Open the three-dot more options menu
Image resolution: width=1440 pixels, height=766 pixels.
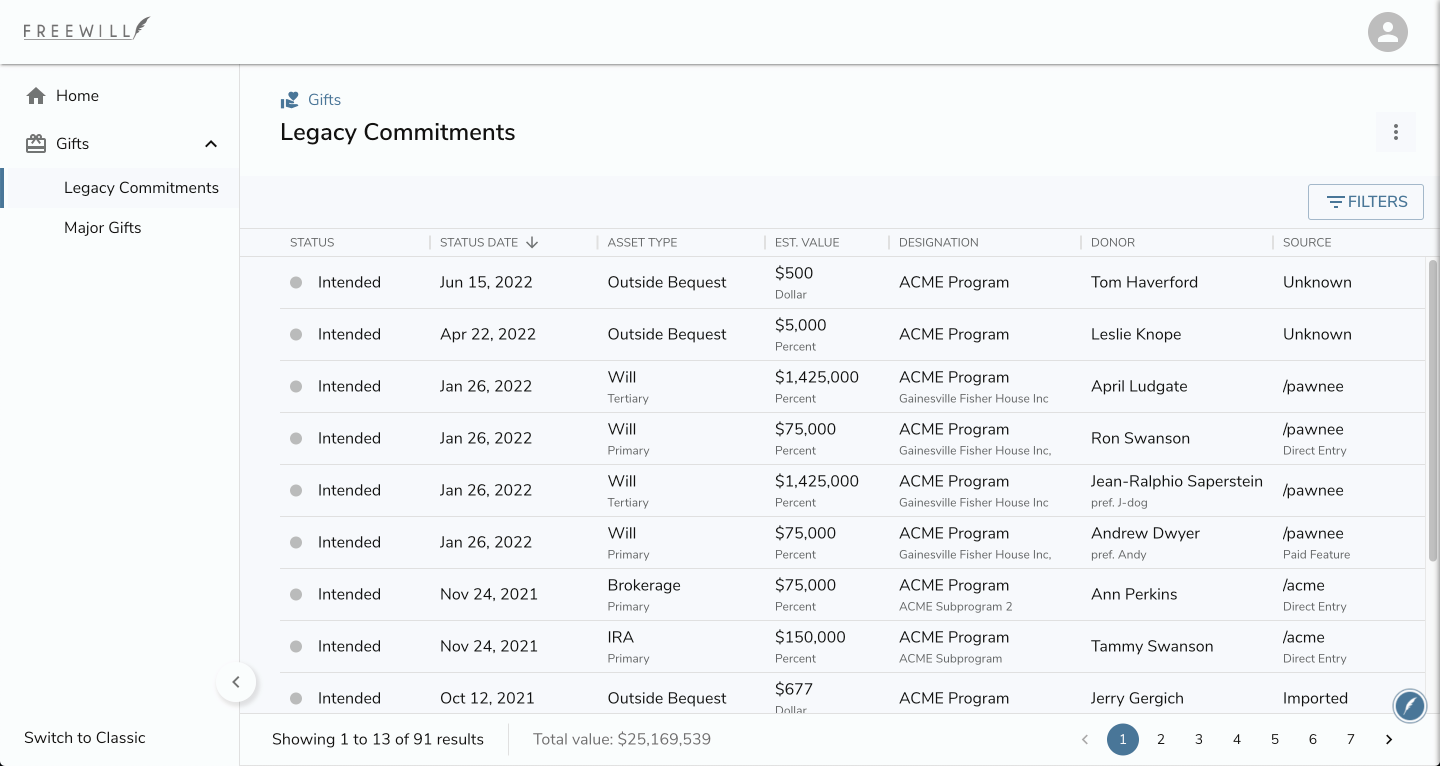pos(1395,132)
